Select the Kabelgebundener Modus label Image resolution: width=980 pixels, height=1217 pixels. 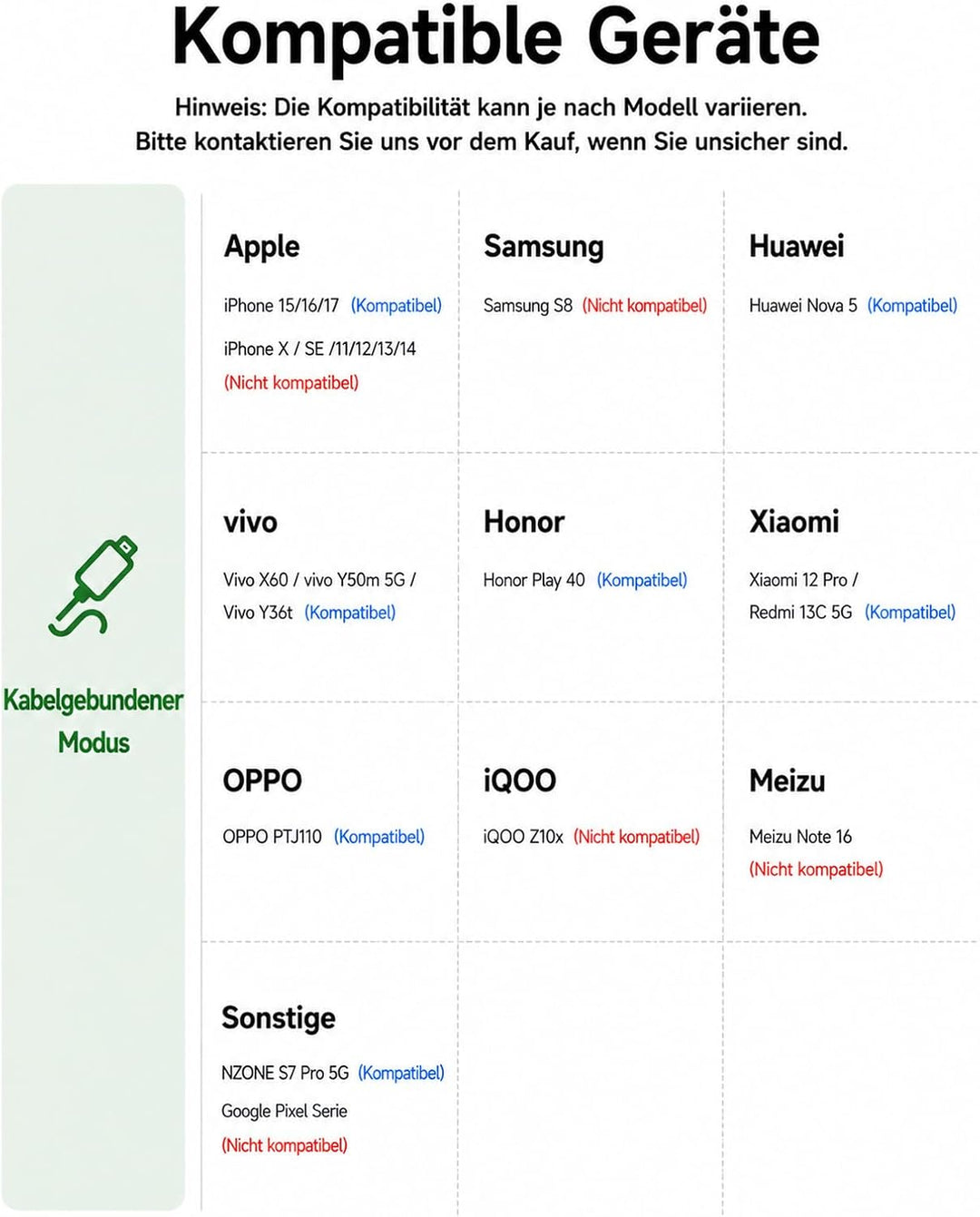pyautogui.click(x=93, y=721)
